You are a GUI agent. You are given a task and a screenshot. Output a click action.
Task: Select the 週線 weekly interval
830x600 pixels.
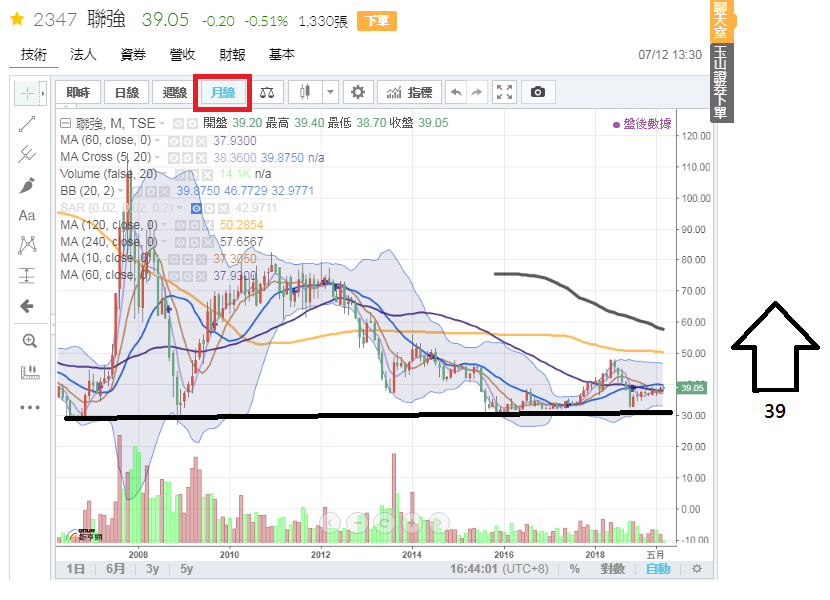click(175, 93)
